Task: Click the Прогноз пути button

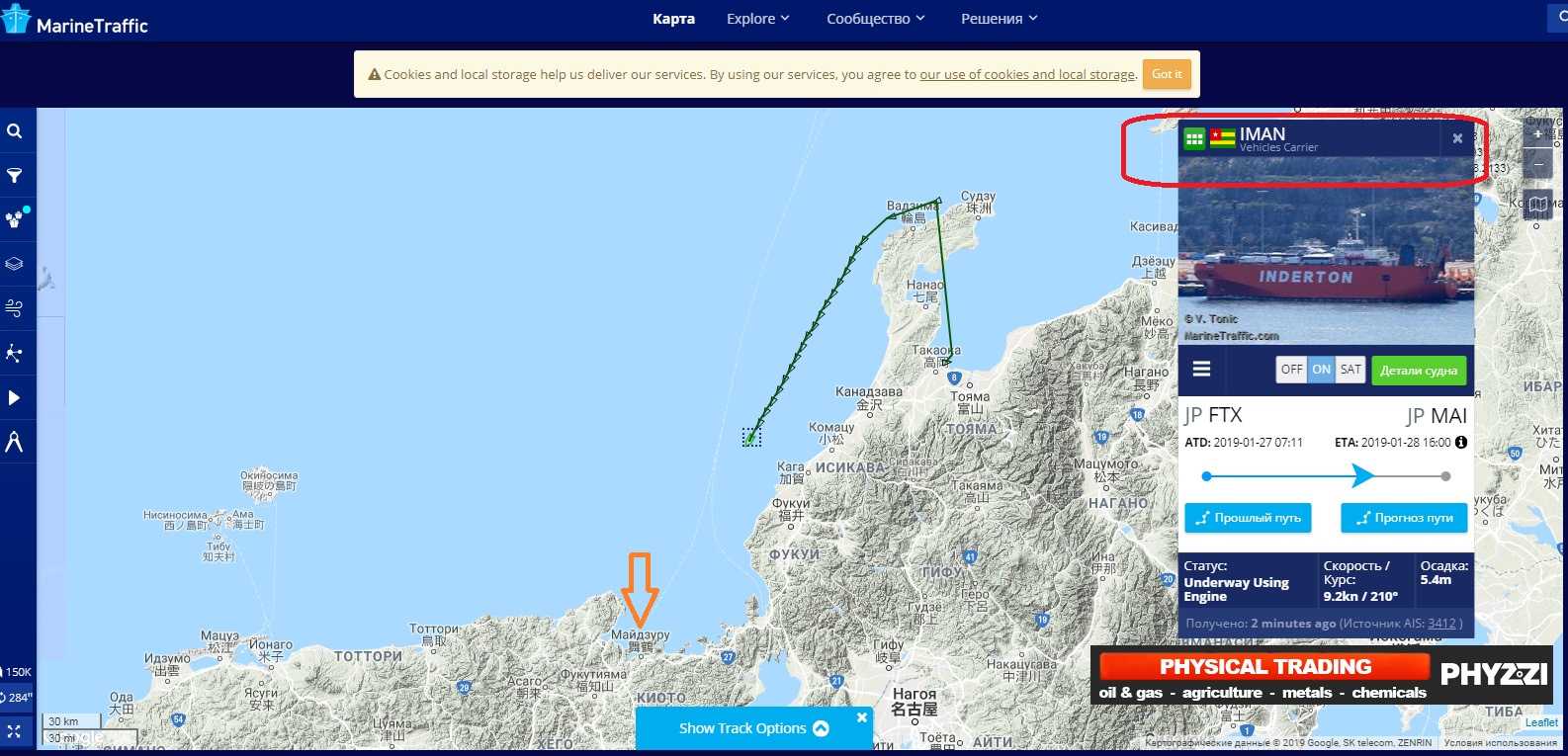Action: (1404, 518)
